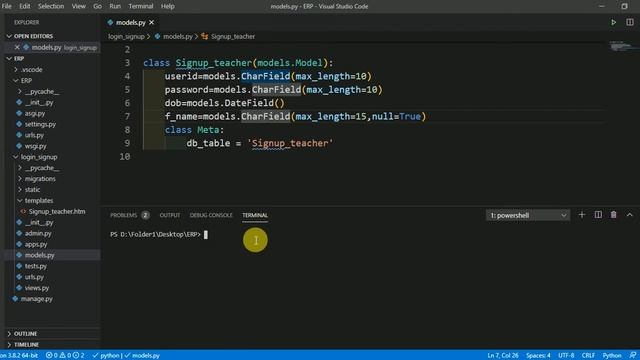Image resolution: width=640 pixels, height=360 pixels.
Task: Change Python language mode in status bar
Action: coord(611,355)
